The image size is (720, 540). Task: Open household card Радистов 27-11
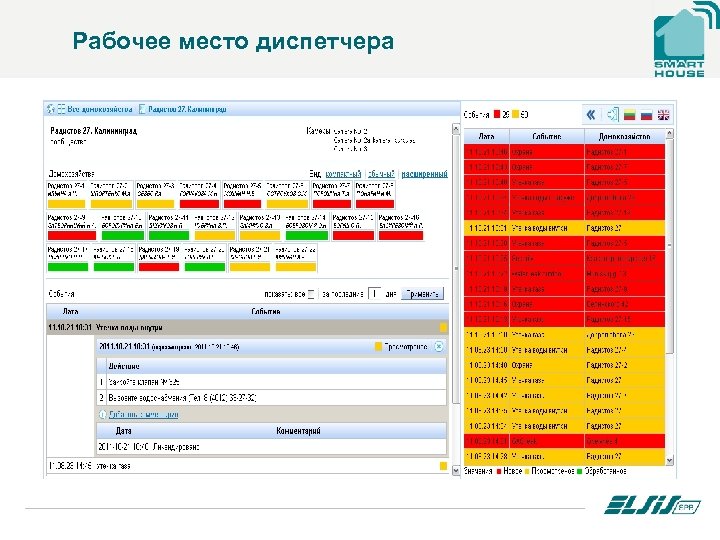(169, 227)
